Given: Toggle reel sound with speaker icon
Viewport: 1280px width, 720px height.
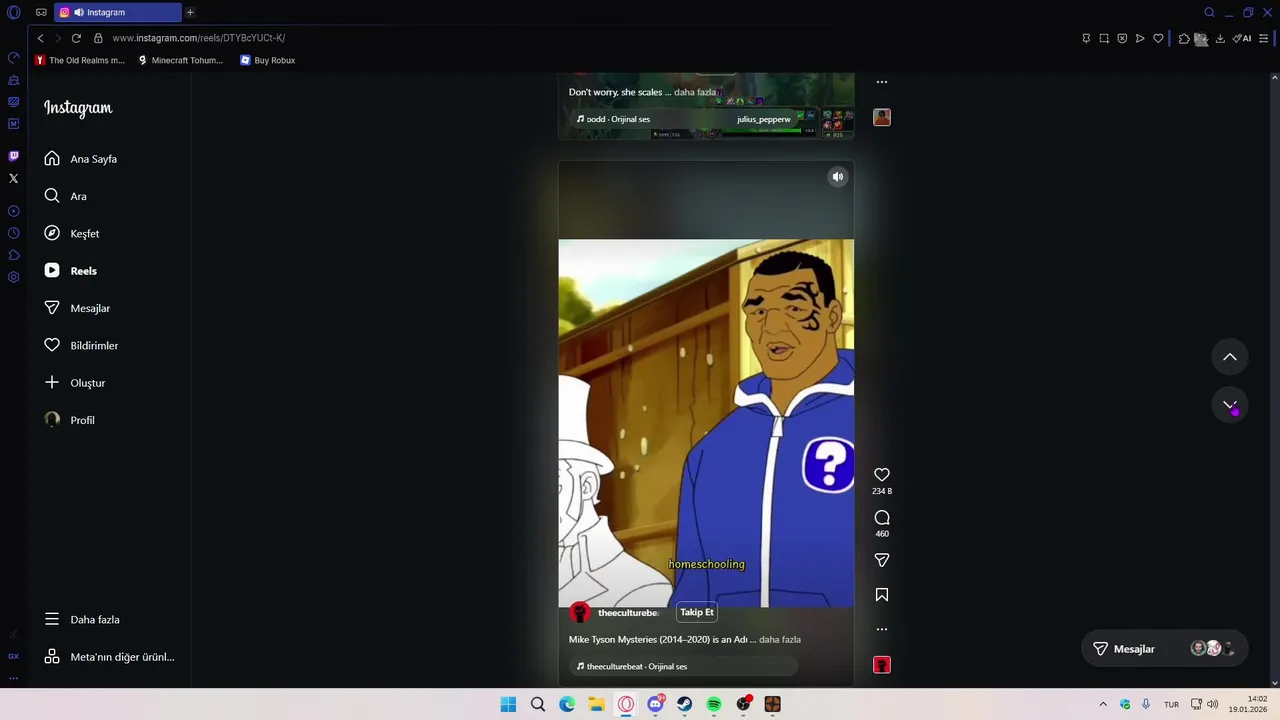Looking at the screenshot, I should click(838, 177).
